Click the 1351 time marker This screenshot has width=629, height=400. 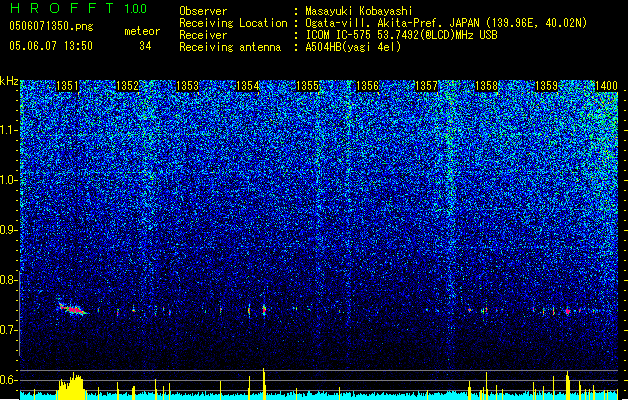tap(67, 86)
